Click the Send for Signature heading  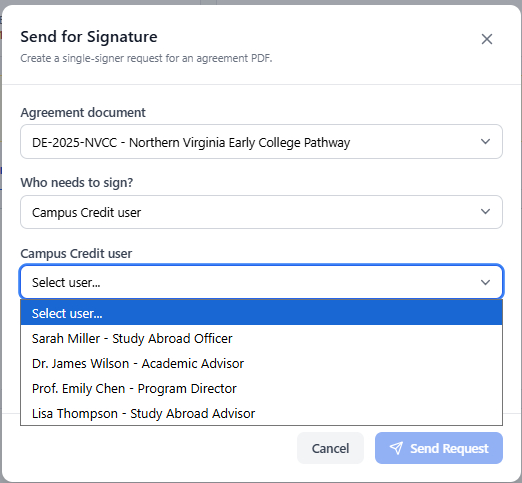[89, 37]
